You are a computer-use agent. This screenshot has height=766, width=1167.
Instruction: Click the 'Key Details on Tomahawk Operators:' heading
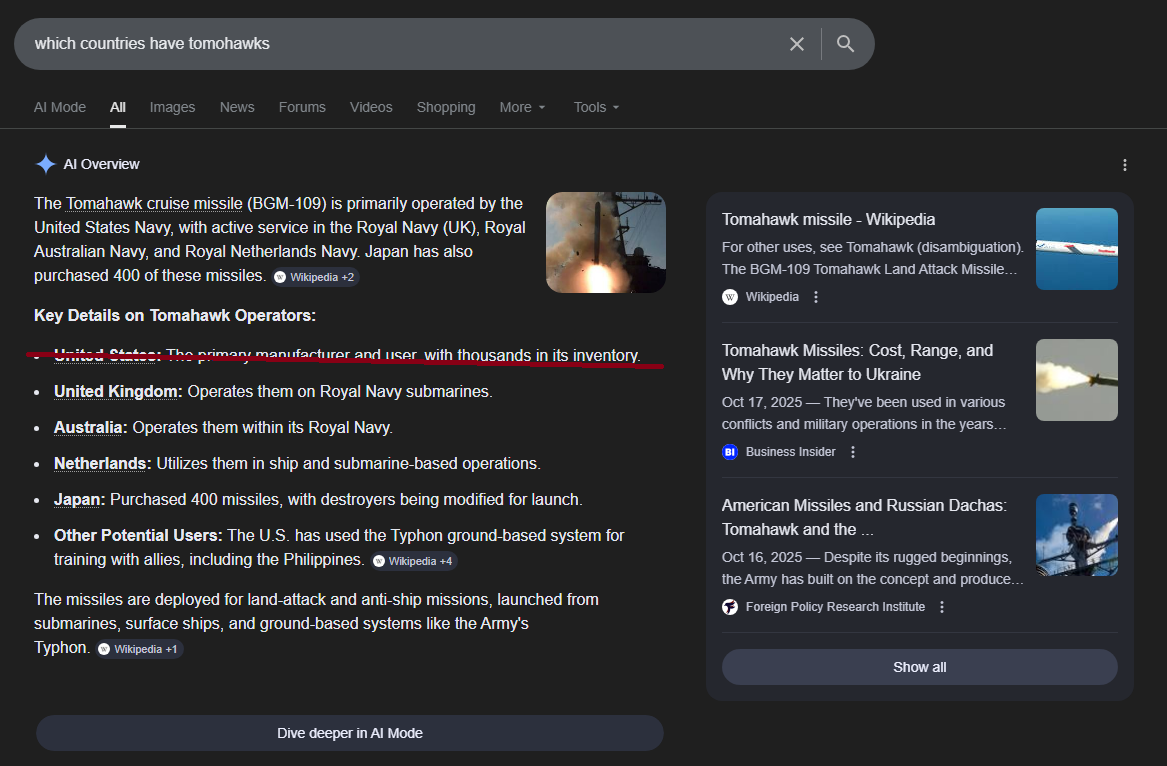(175, 316)
